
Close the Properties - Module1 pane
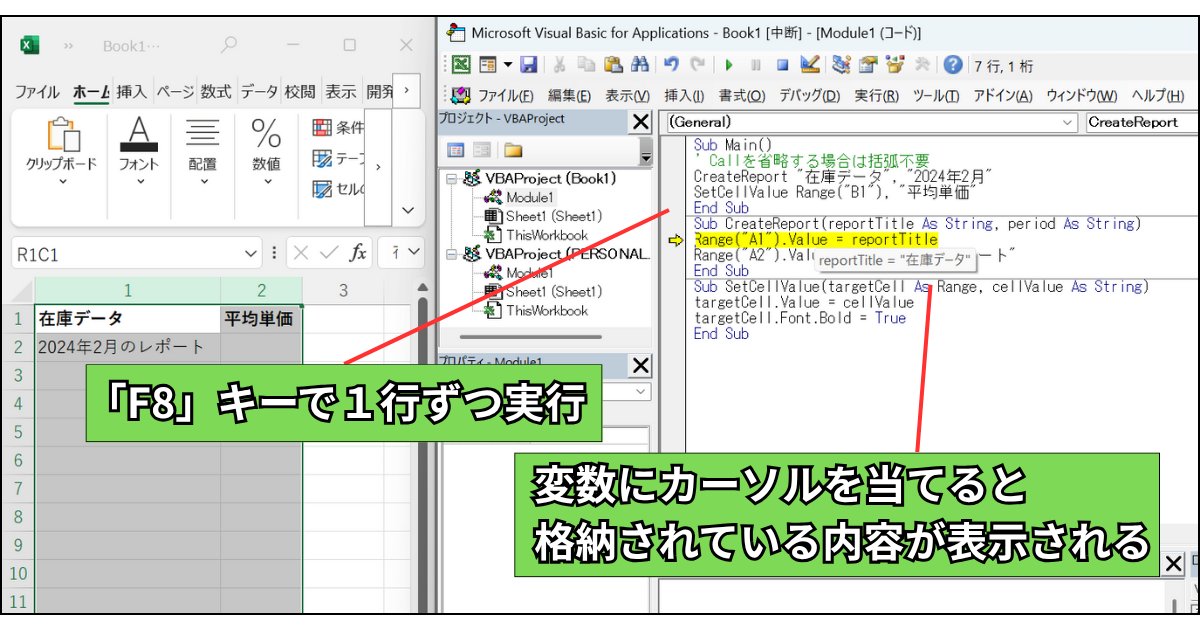tap(640, 365)
